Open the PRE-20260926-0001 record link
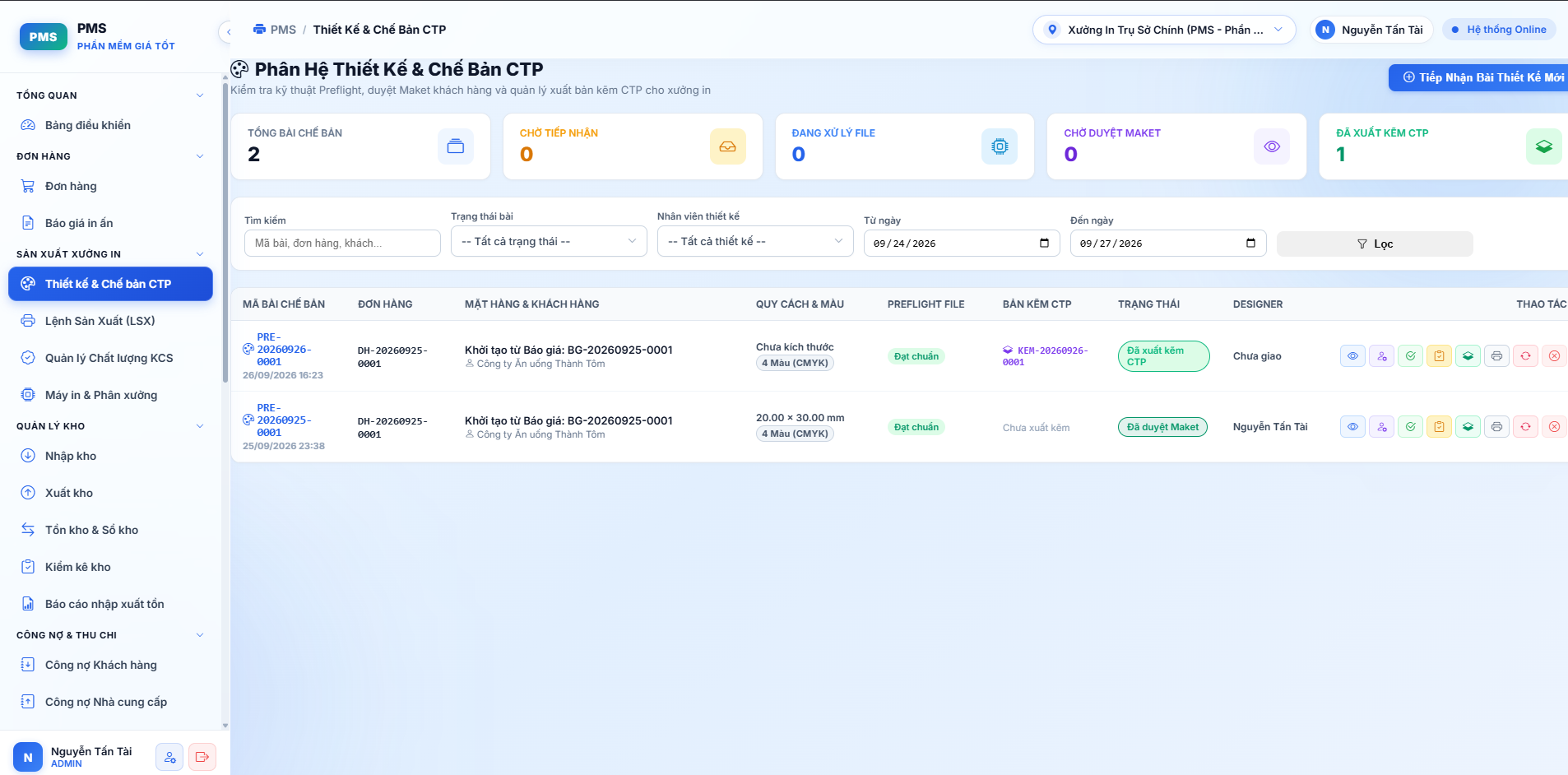Viewport: 1568px width, 775px height. [x=284, y=350]
